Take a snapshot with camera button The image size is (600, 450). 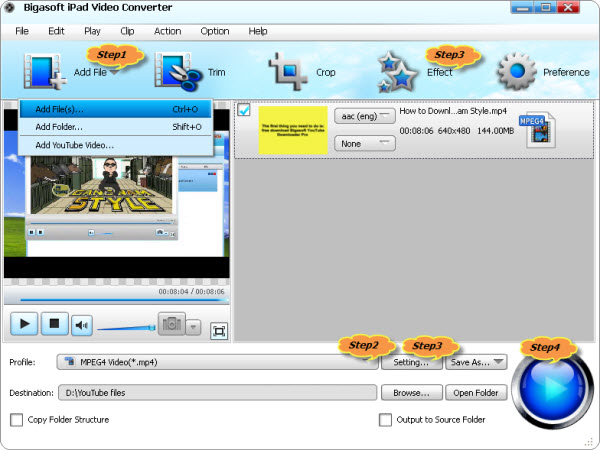[x=172, y=324]
